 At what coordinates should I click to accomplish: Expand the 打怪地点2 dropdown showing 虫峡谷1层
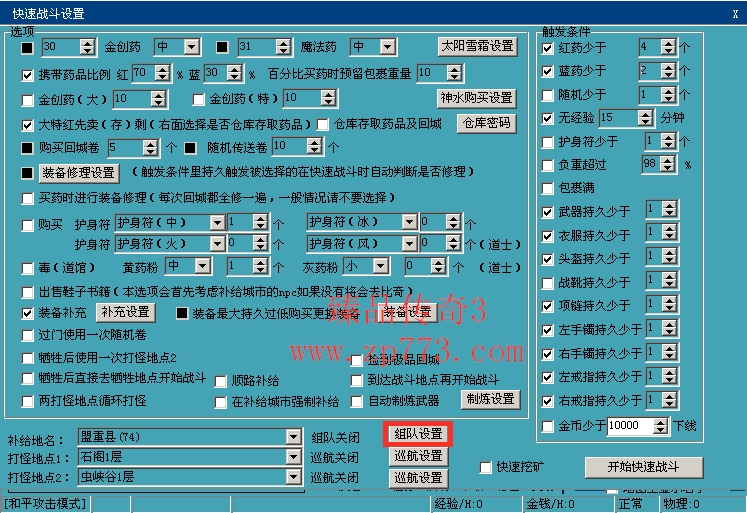292,477
